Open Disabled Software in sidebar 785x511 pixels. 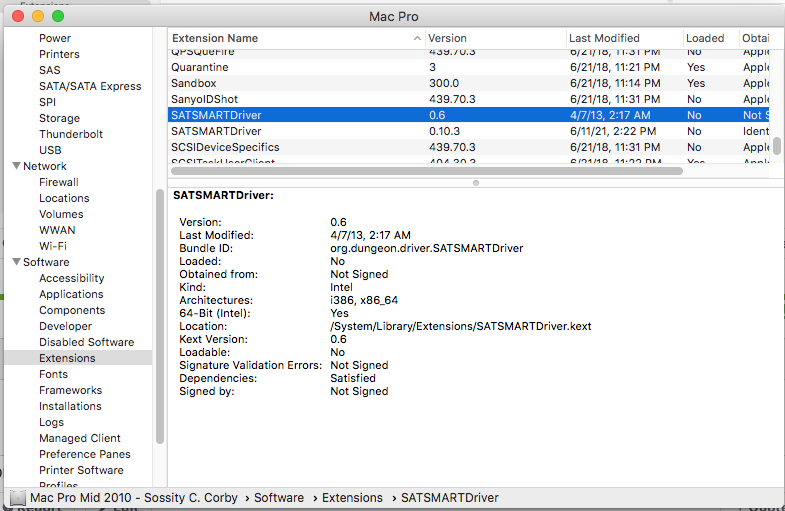[87, 342]
